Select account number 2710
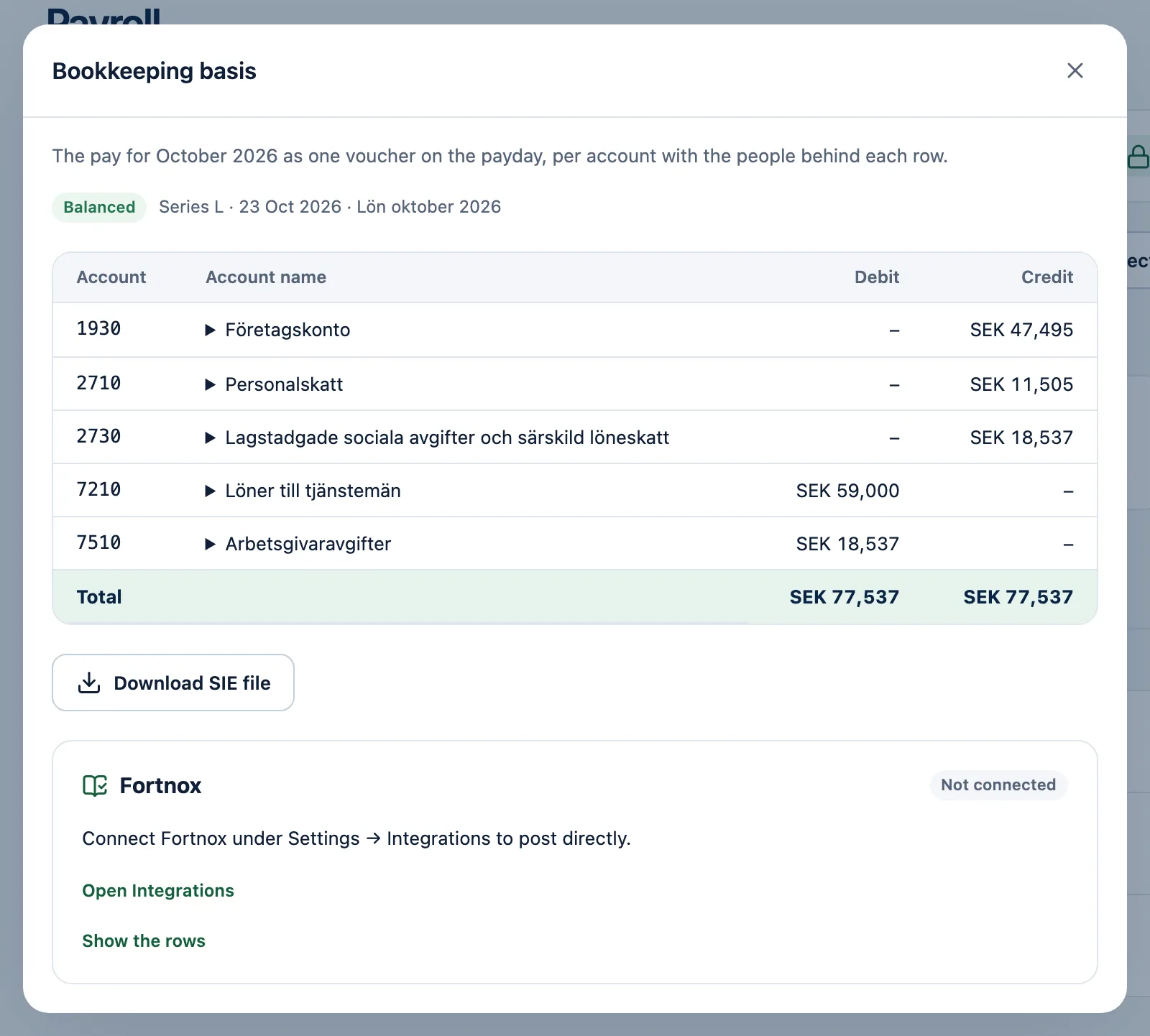The image size is (1150, 1036). [98, 384]
